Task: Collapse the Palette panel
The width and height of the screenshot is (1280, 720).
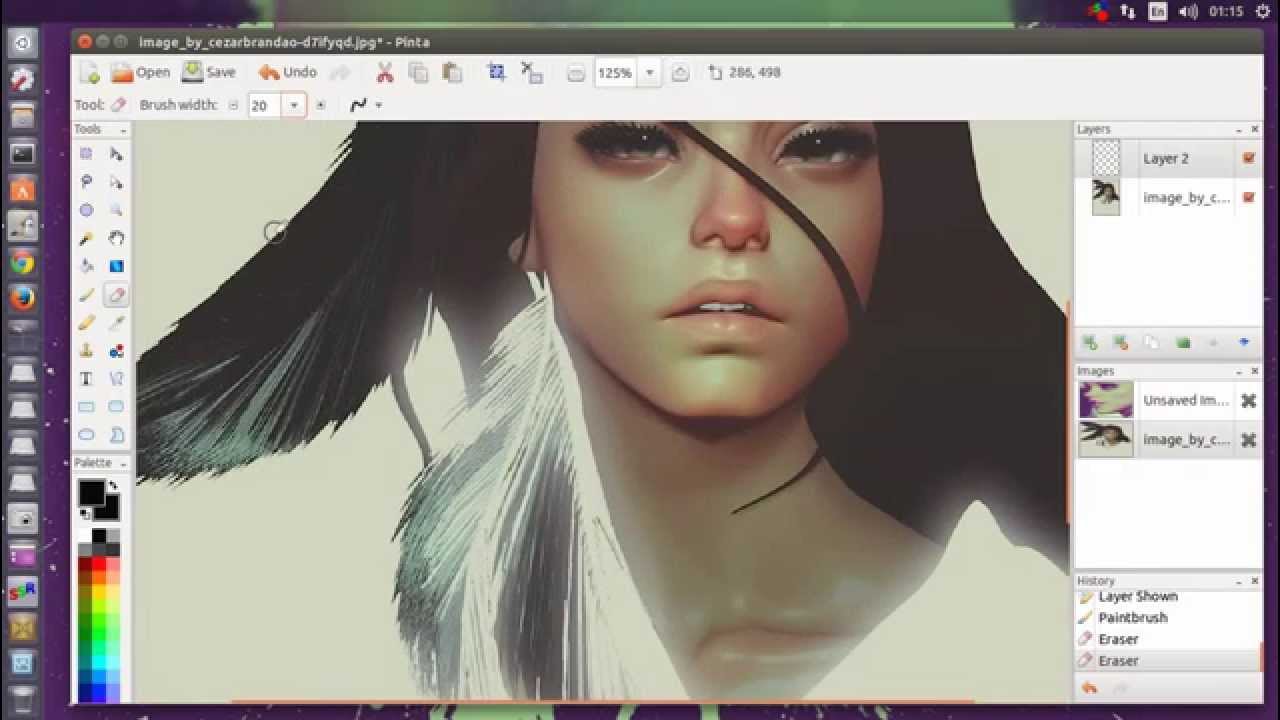Action: pyautogui.click(x=123, y=462)
